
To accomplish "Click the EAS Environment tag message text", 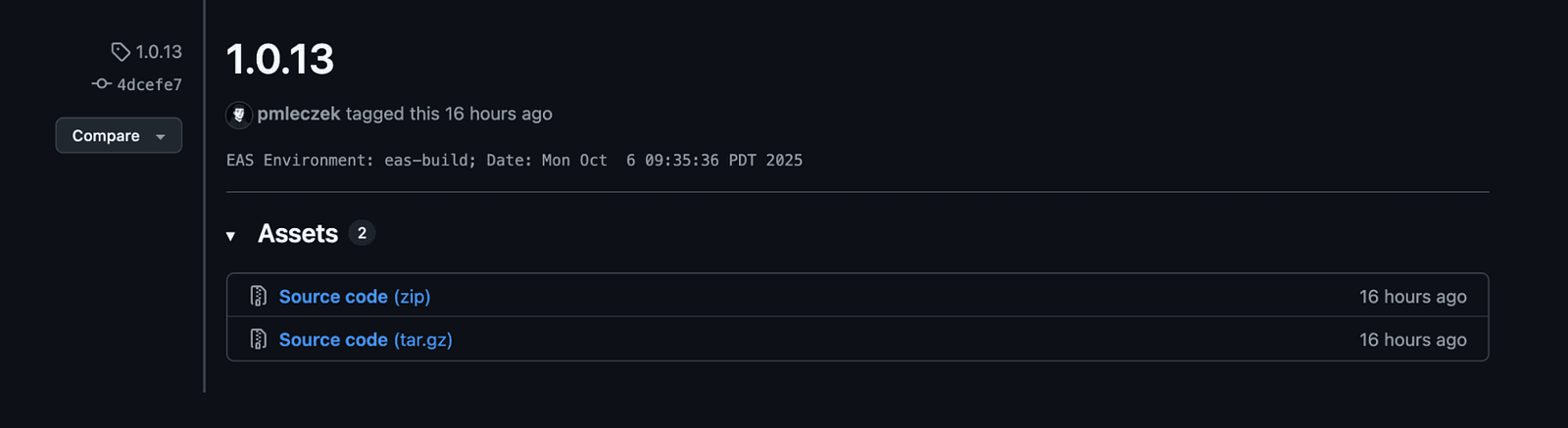I will pos(514,161).
